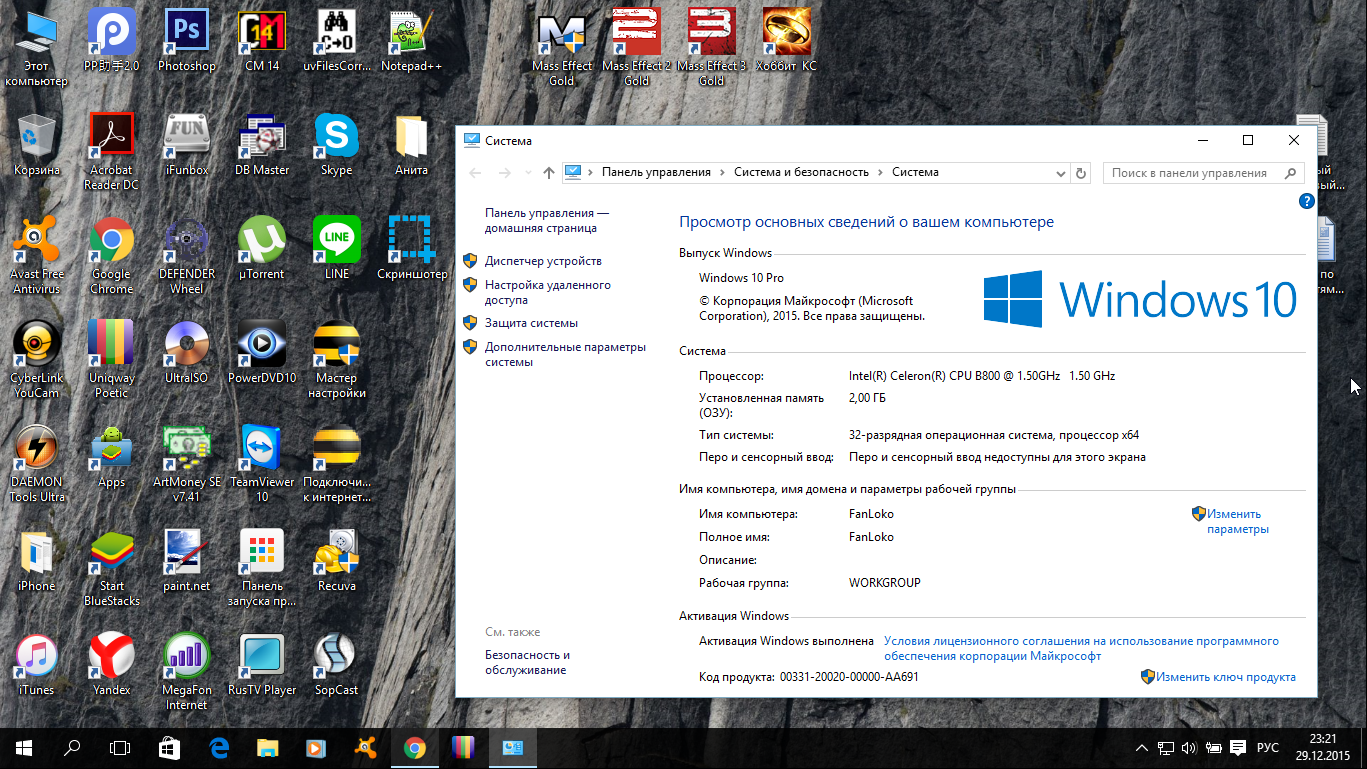Viewport: 1367px width, 769px height.
Task: Switch input language via 'РУС' indicator
Action: 1267,747
